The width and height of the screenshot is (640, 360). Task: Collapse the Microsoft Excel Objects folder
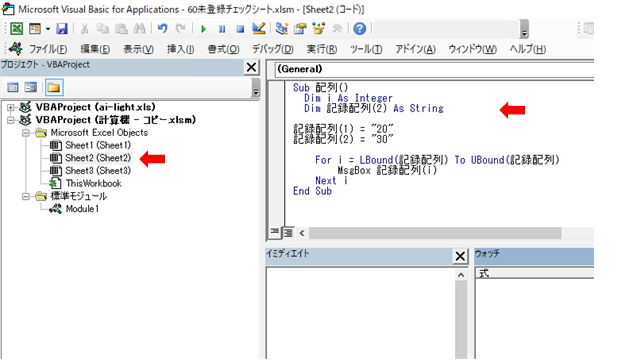(x=26, y=133)
